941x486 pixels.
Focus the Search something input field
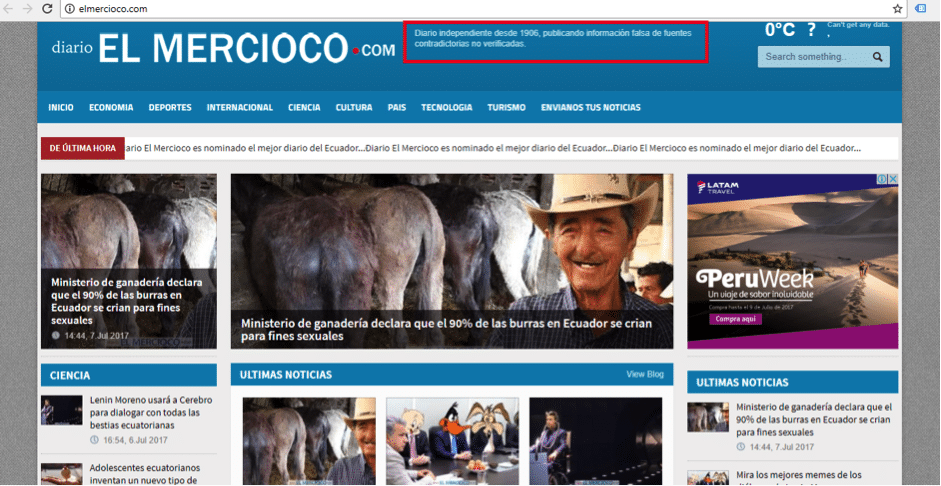[814, 57]
